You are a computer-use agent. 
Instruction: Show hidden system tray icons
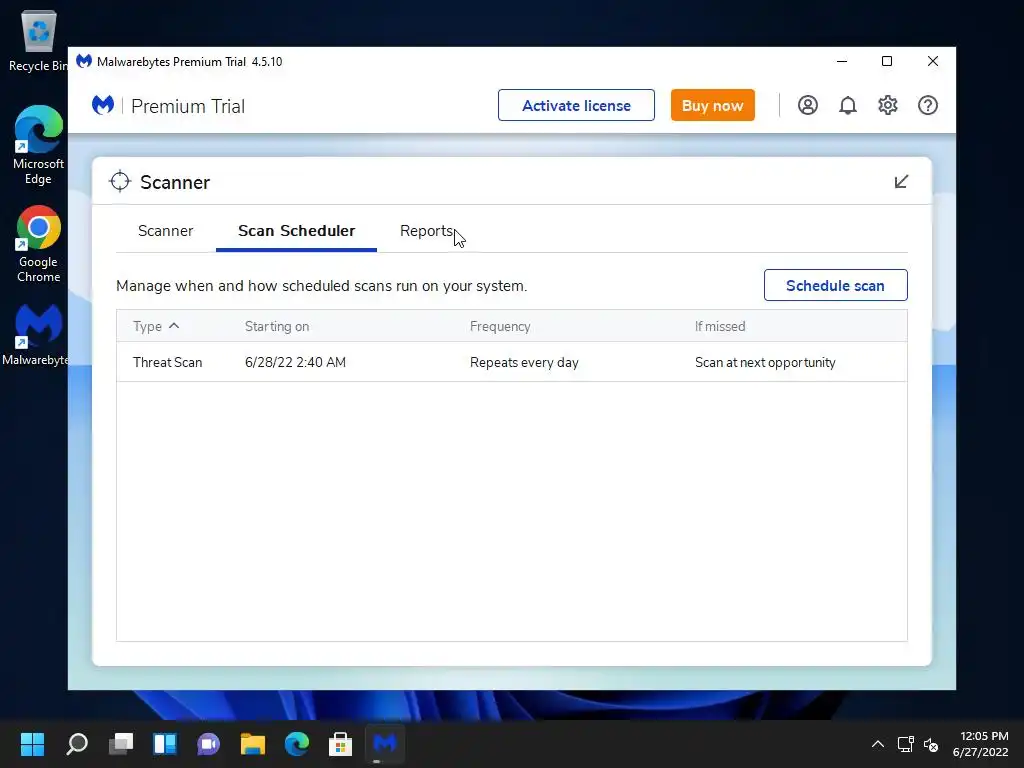[878, 744]
